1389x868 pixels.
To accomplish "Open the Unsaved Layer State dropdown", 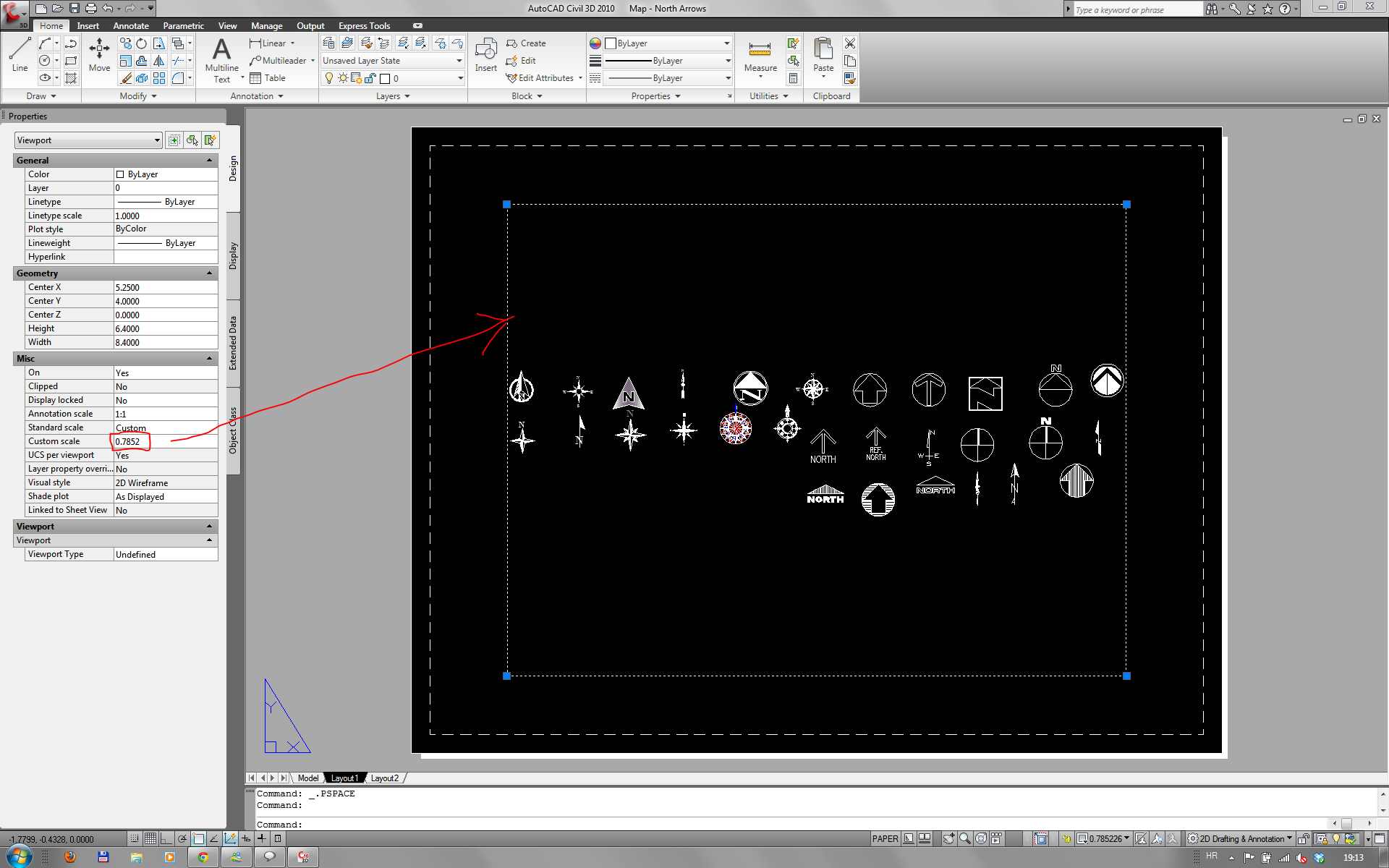I will pyautogui.click(x=459, y=61).
